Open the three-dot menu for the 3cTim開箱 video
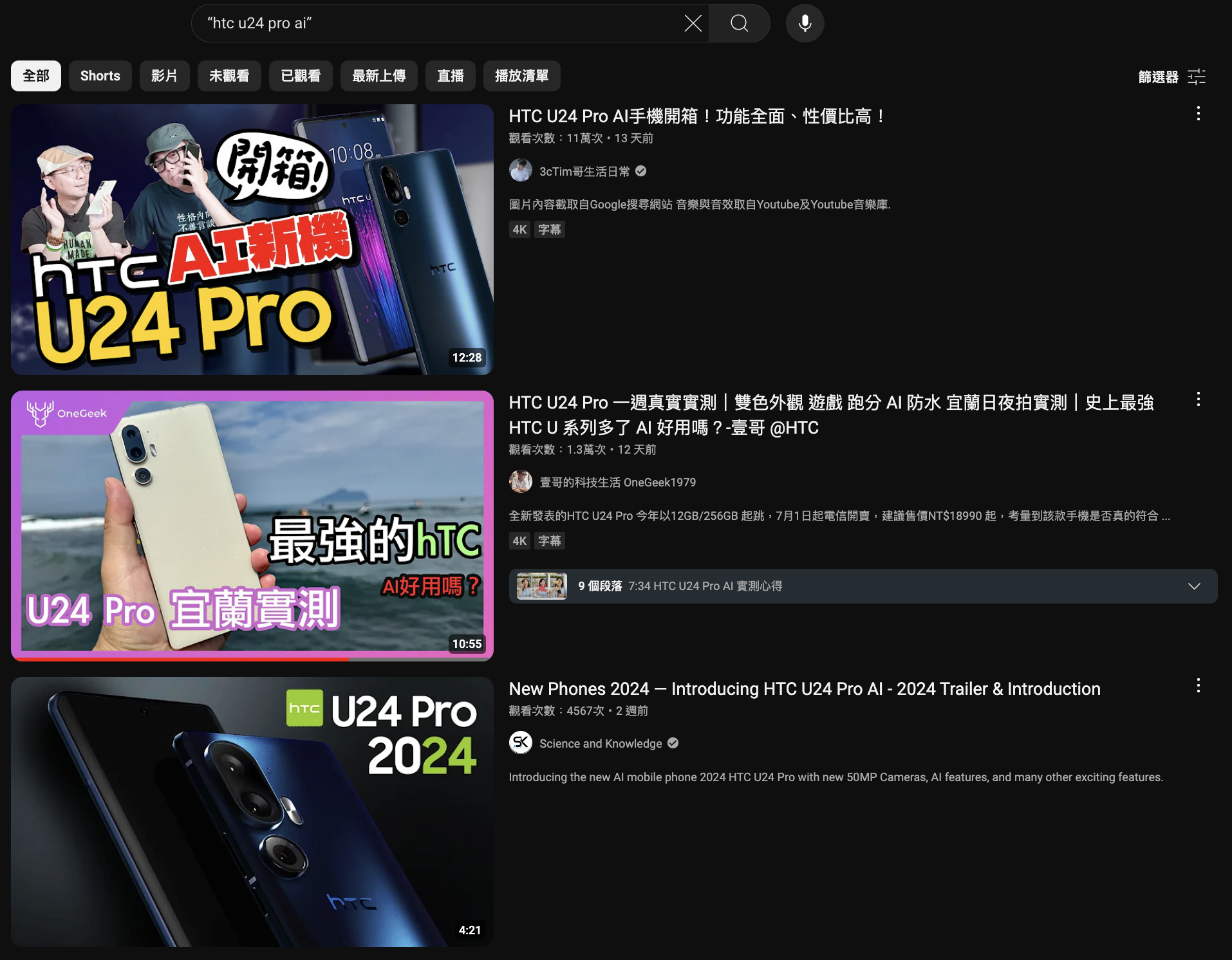Viewport: 1232px width, 960px height. tap(1198, 114)
